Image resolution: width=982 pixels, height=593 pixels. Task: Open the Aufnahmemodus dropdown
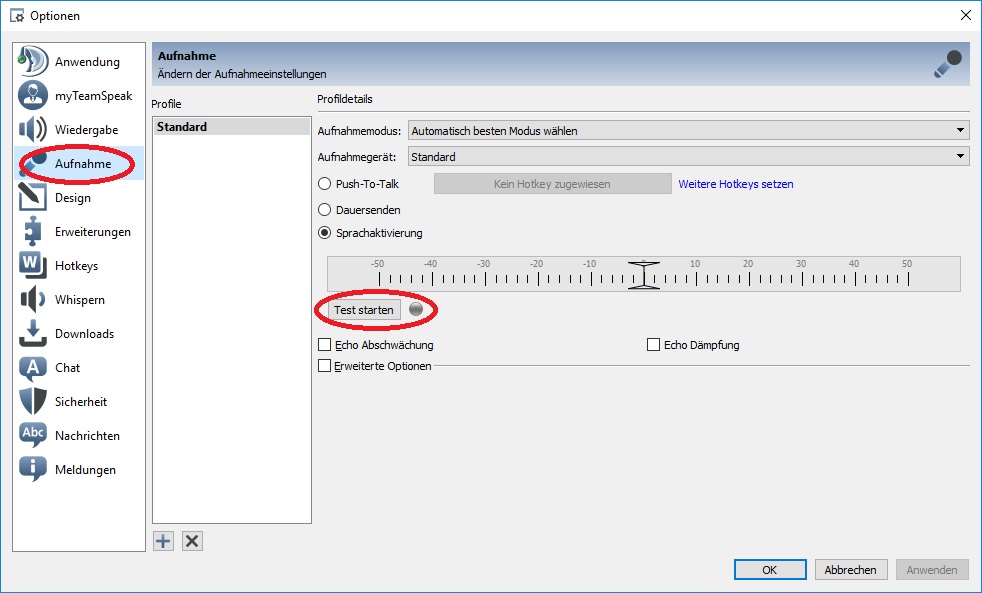tap(689, 131)
